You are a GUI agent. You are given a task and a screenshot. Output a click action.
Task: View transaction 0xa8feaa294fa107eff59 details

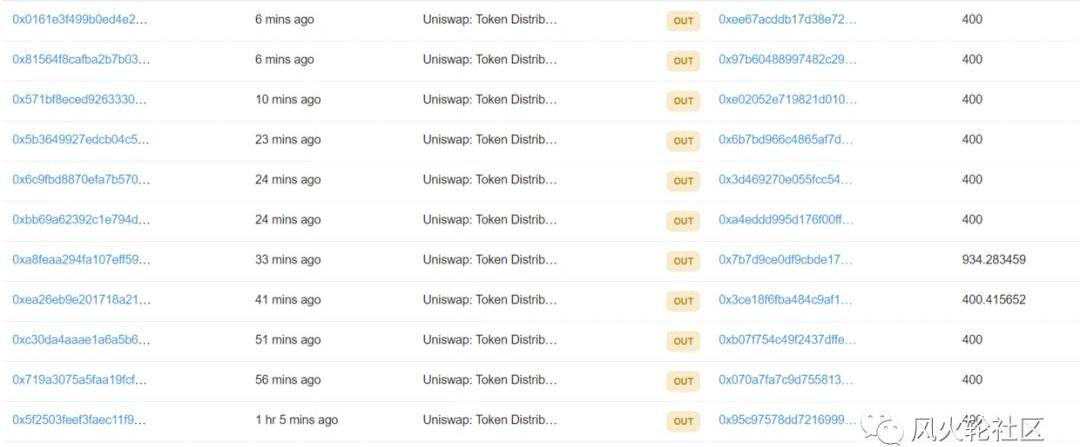point(81,259)
